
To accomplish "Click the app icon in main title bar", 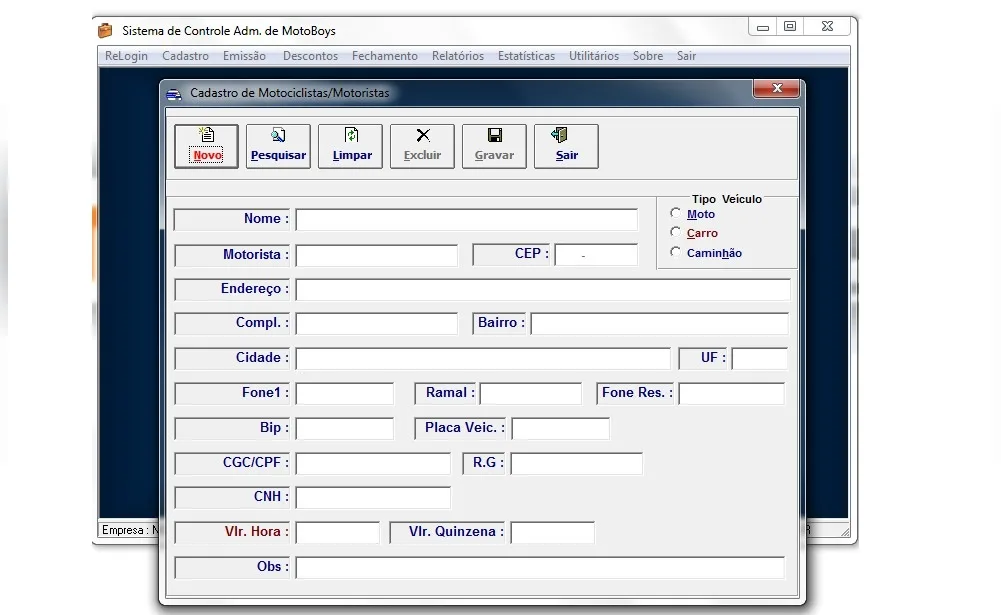I will point(105,30).
